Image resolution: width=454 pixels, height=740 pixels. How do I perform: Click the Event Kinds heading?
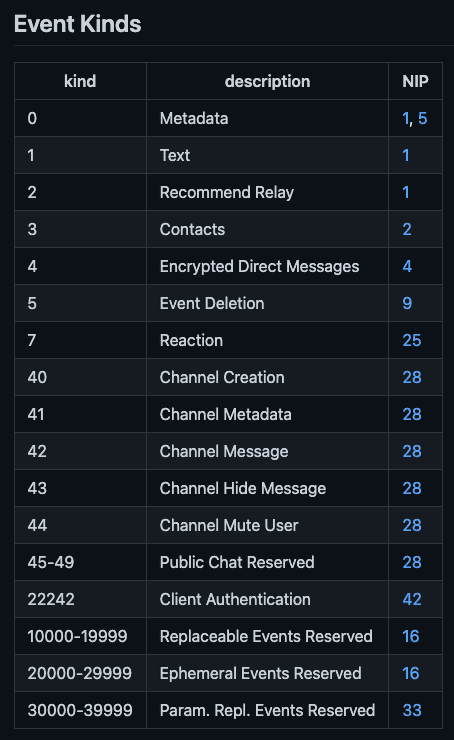pos(77,24)
